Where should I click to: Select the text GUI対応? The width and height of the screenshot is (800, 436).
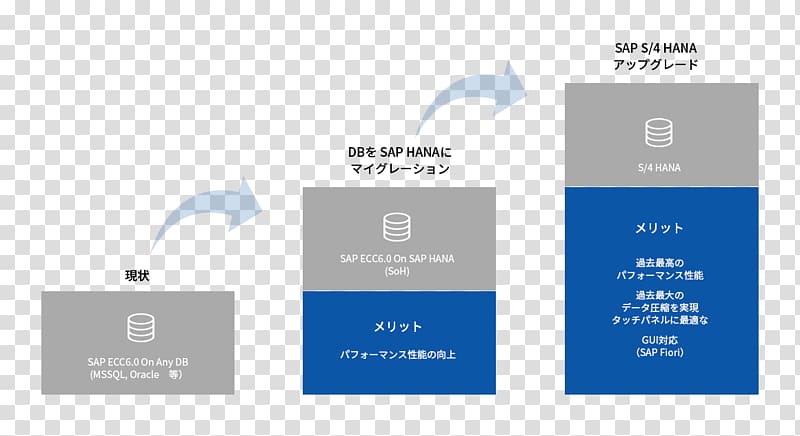pyautogui.click(x=660, y=340)
